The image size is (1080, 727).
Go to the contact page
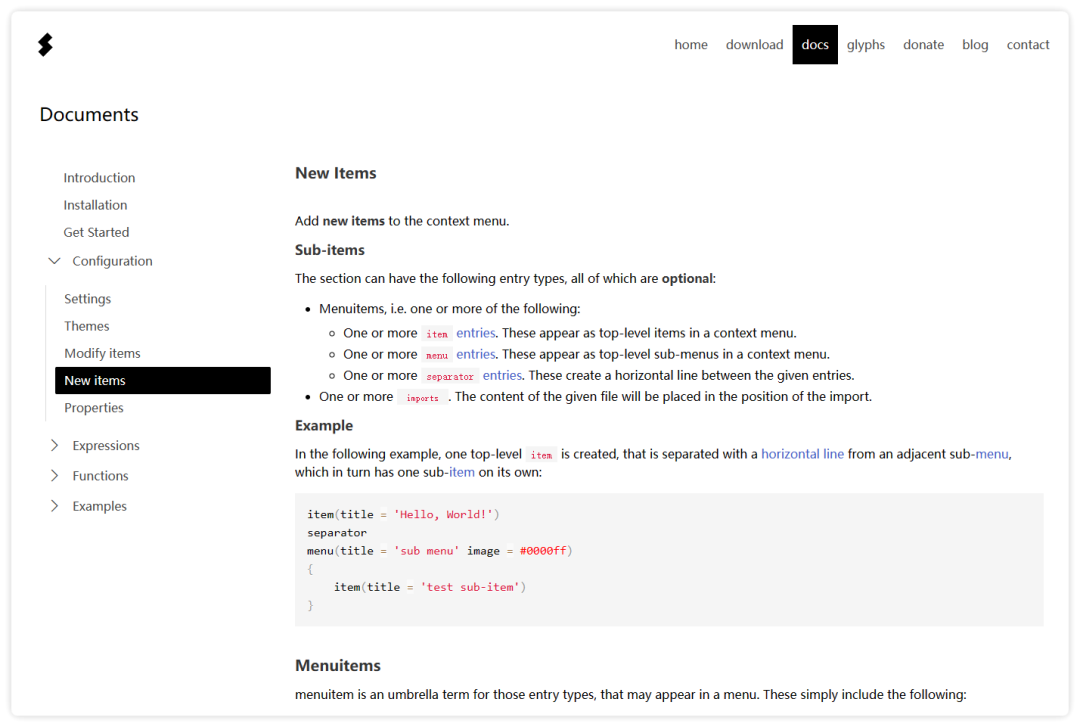(1028, 45)
